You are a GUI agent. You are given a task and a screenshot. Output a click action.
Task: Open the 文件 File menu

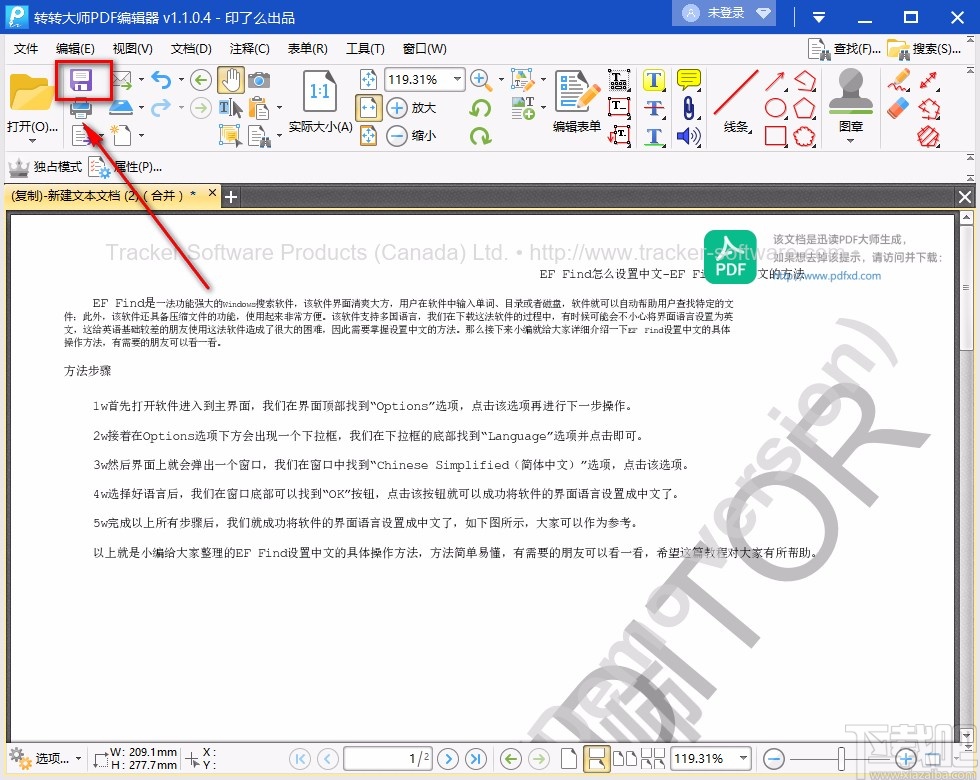point(26,49)
